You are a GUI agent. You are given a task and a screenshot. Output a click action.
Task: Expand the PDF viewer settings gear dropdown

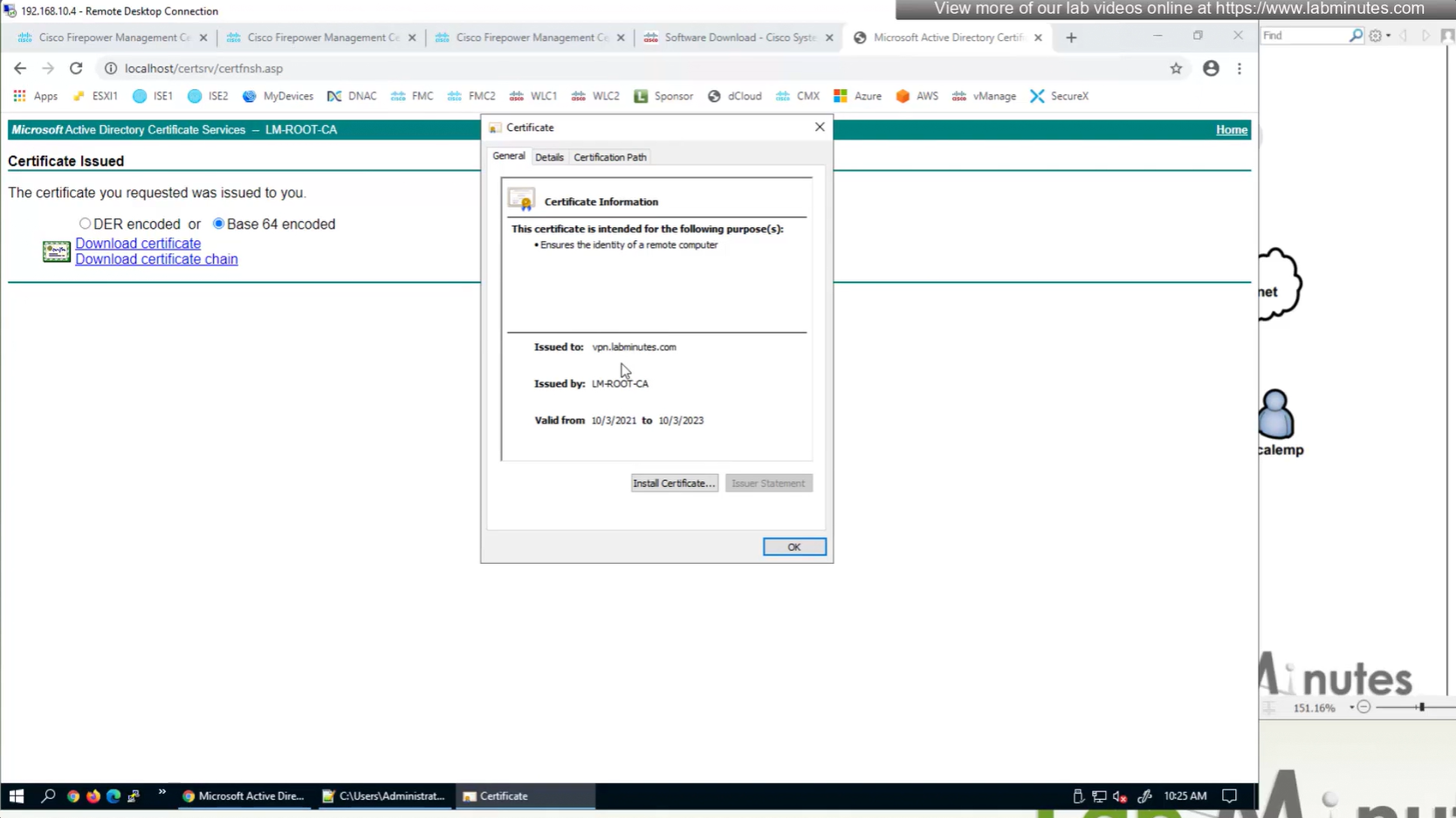[1379, 36]
